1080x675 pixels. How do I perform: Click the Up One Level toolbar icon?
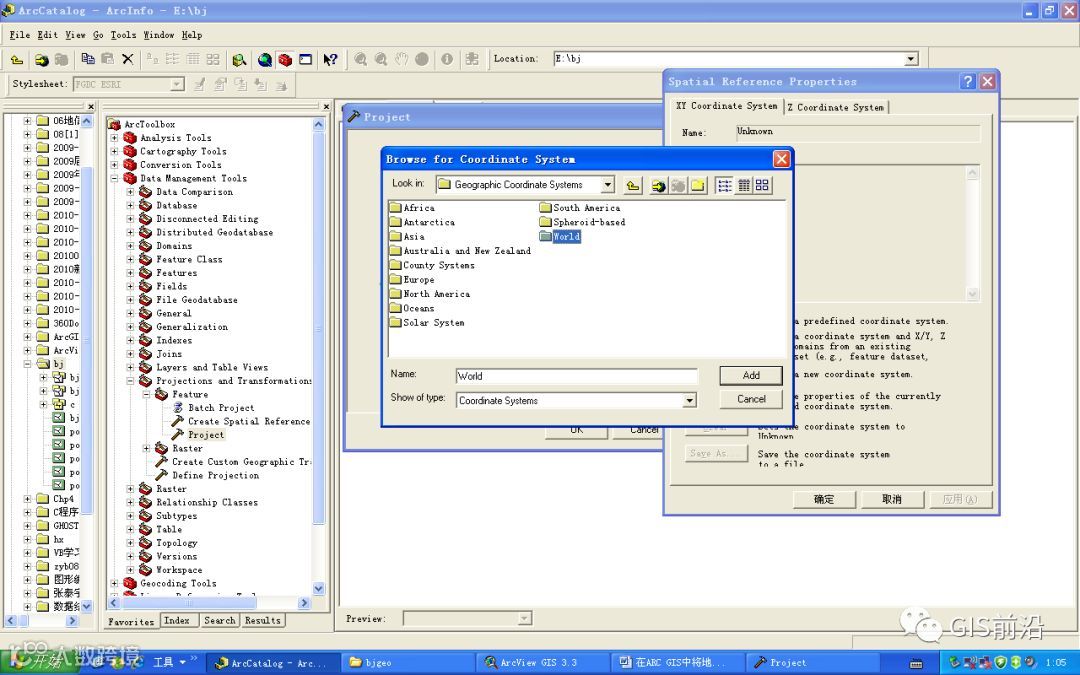pyautogui.click(x=17, y=60)
